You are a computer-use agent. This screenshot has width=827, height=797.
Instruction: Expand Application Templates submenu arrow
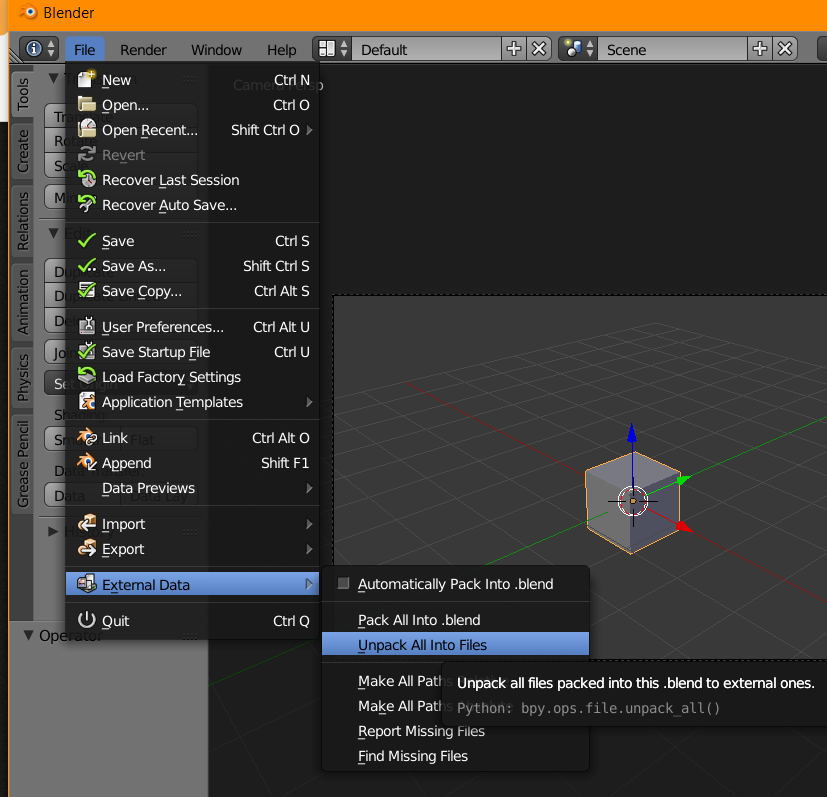[310, 402]
